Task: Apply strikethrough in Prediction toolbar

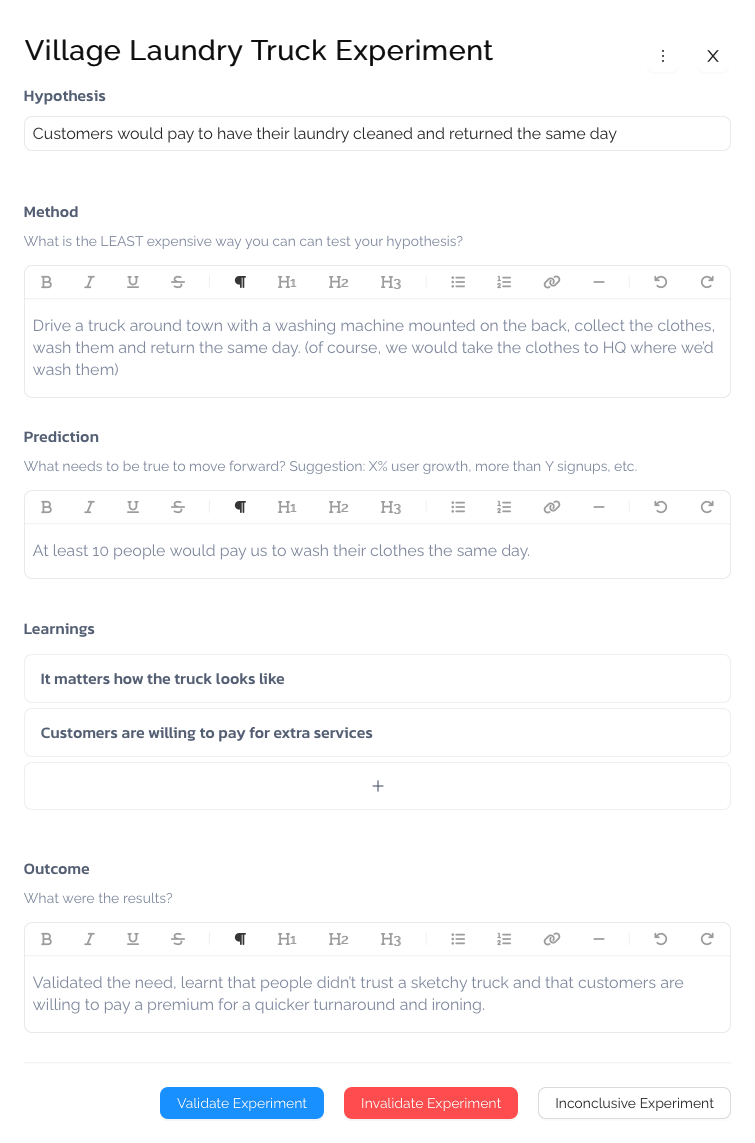Action: click(178, 507)
